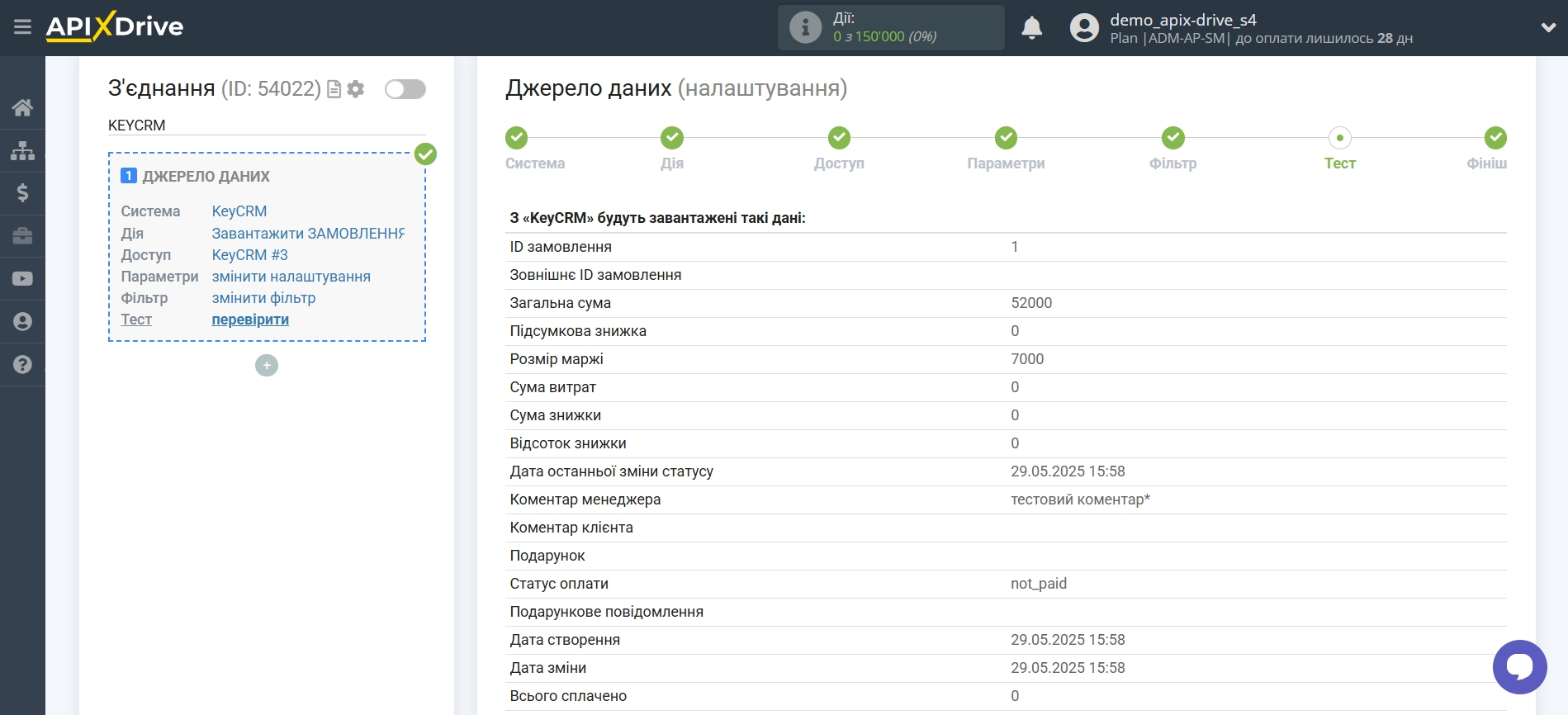The image size is (1568, 715).
Task: Click the notifications bell icon
Action: pyautogui.click(x=1032, y=28)
